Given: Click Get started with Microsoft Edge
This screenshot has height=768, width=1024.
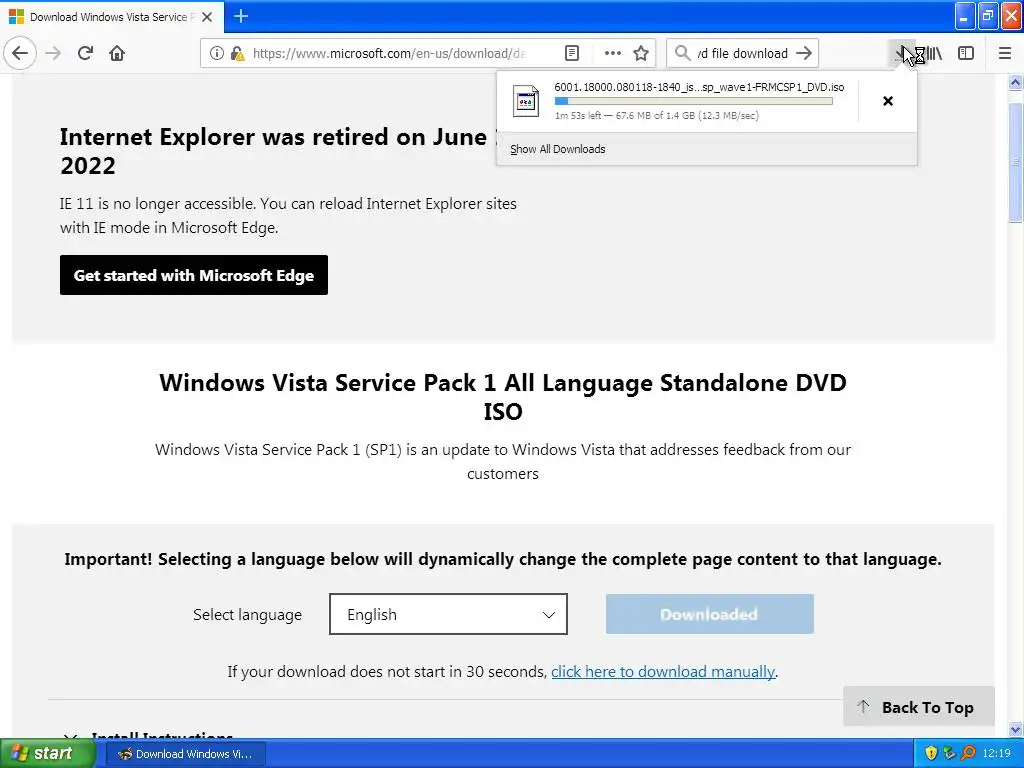Looking at the screenshot, I should 194,275.
